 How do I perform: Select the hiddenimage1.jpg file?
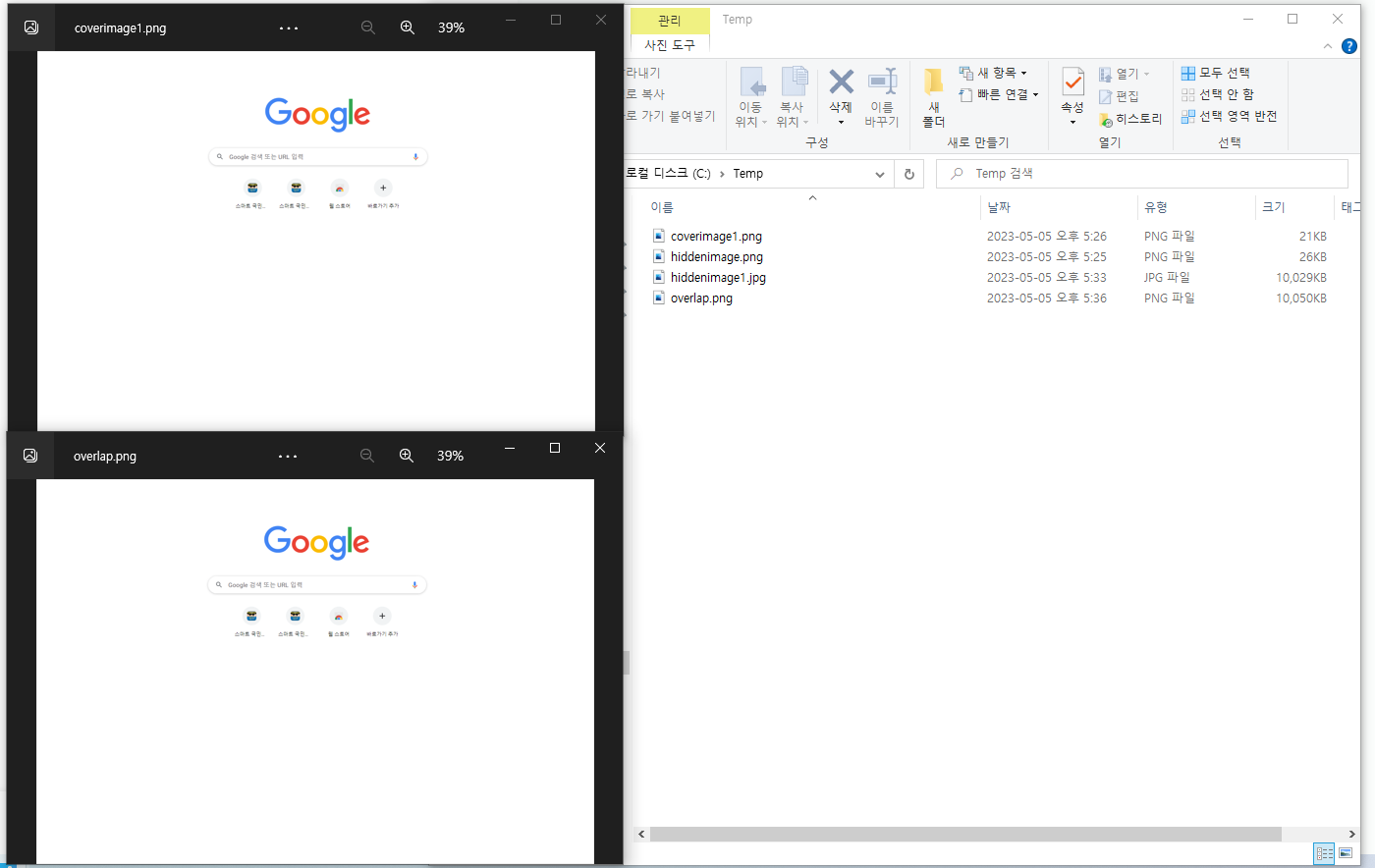pyautogui.click(x=718, y=278)
